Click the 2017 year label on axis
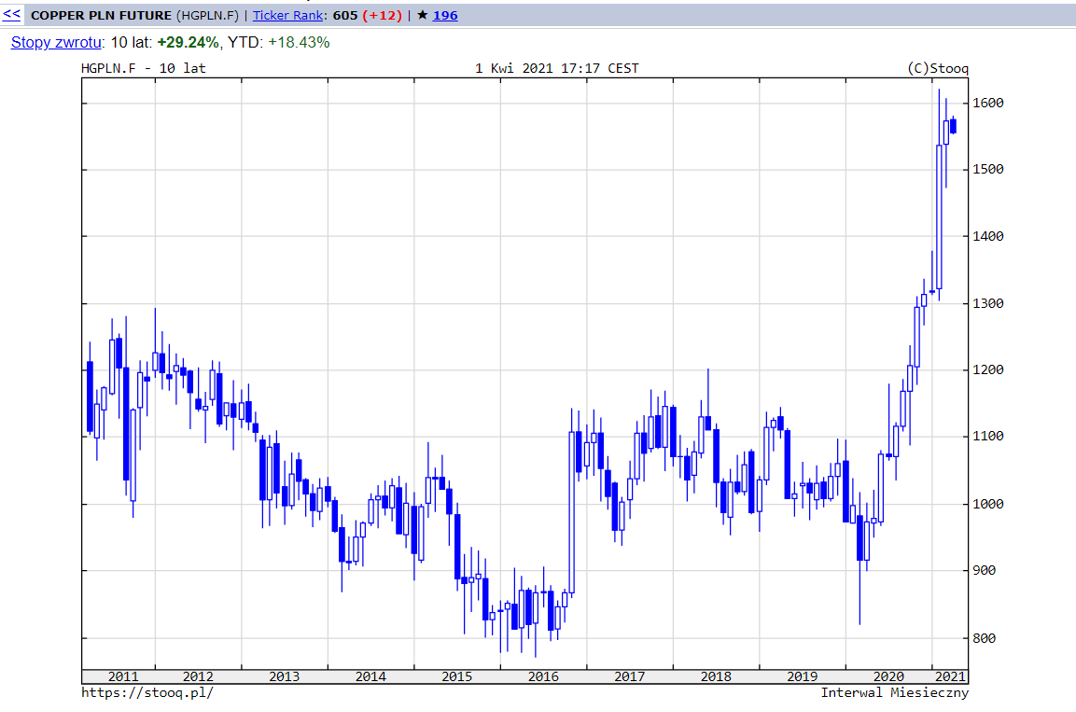This screenshot has height=712, width=1076. [x=629, y=676]
